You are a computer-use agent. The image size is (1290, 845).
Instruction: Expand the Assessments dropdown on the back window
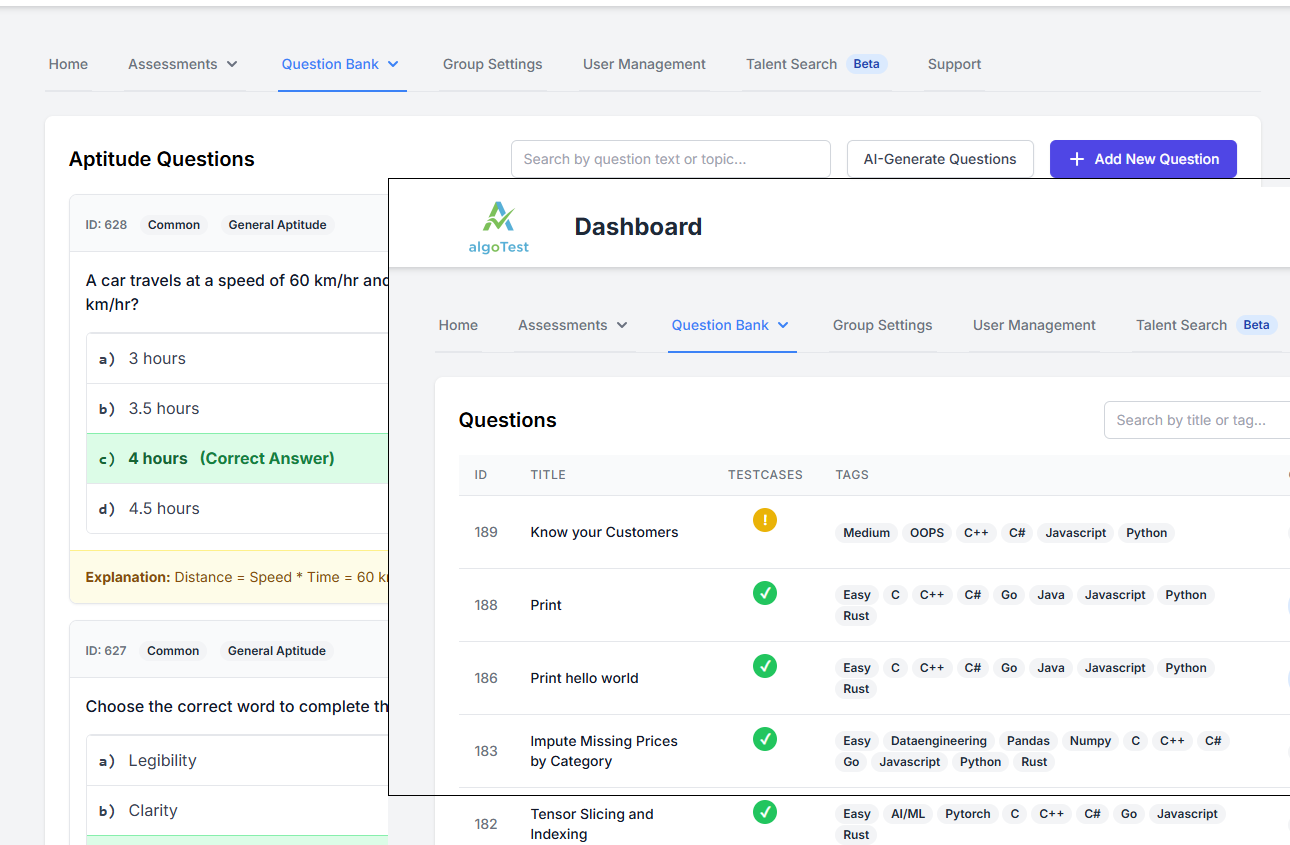183,63
